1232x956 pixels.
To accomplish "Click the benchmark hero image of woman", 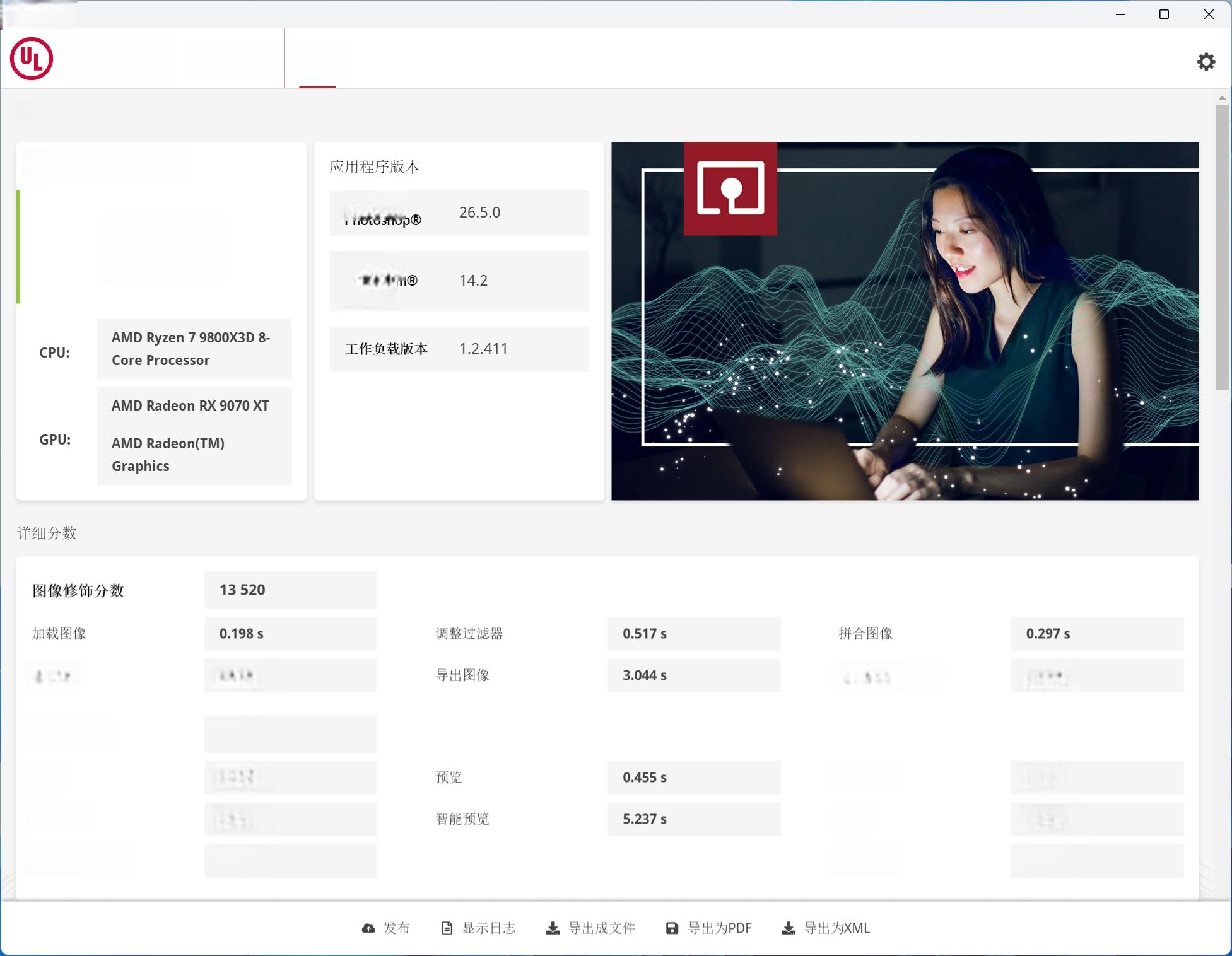I will tap(905, 321).
